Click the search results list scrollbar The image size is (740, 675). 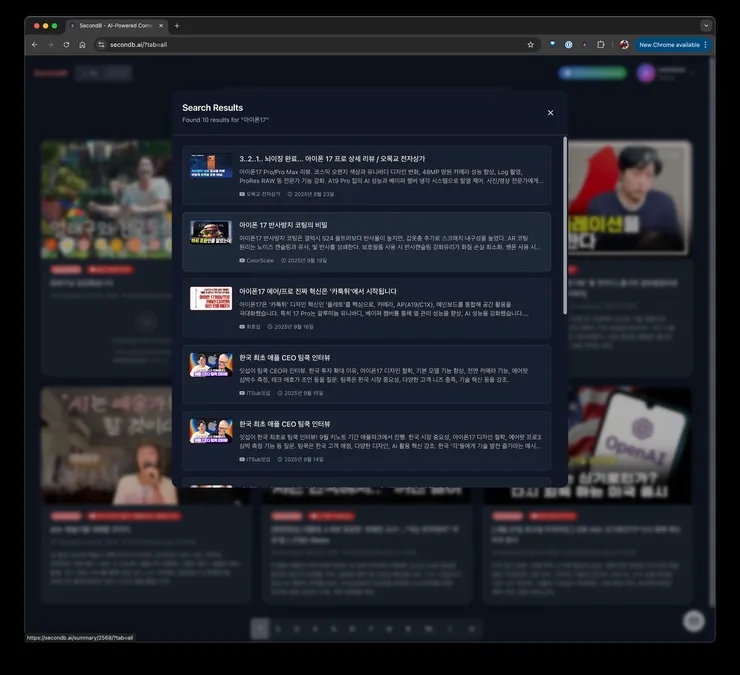(x=565, y=220)
